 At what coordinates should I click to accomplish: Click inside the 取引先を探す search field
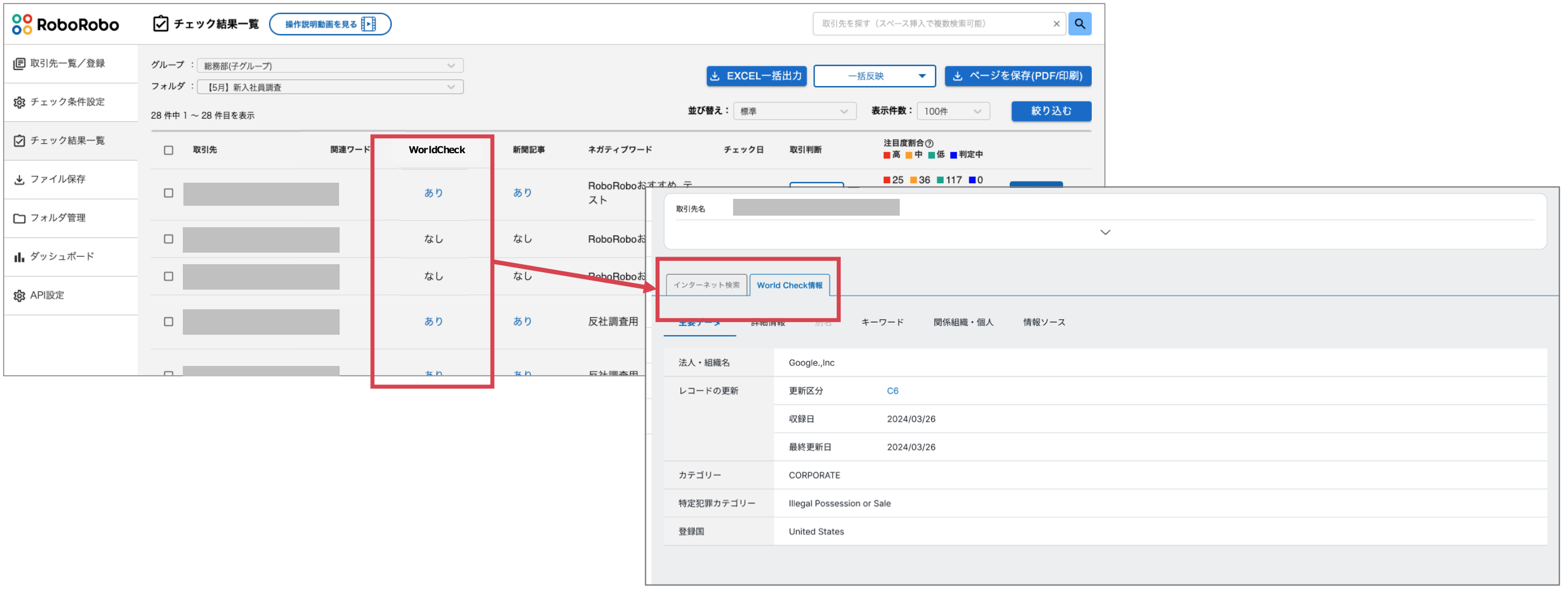point(925,24)
